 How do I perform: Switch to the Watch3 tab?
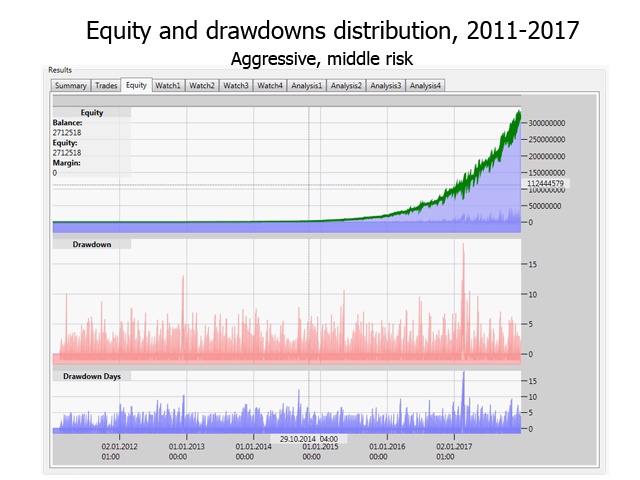pos(236,86)
